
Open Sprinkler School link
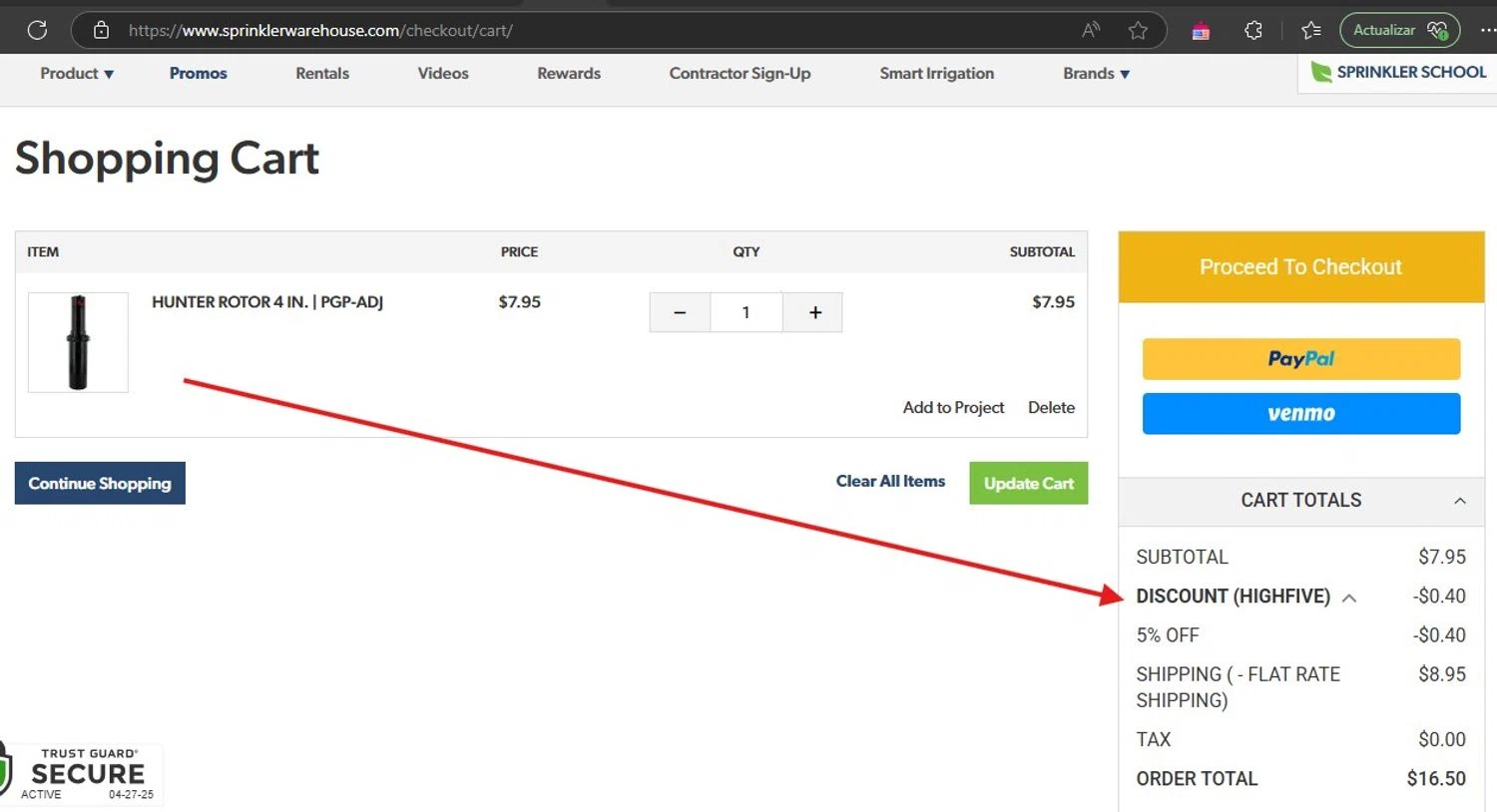click(x=1398, y=72)
